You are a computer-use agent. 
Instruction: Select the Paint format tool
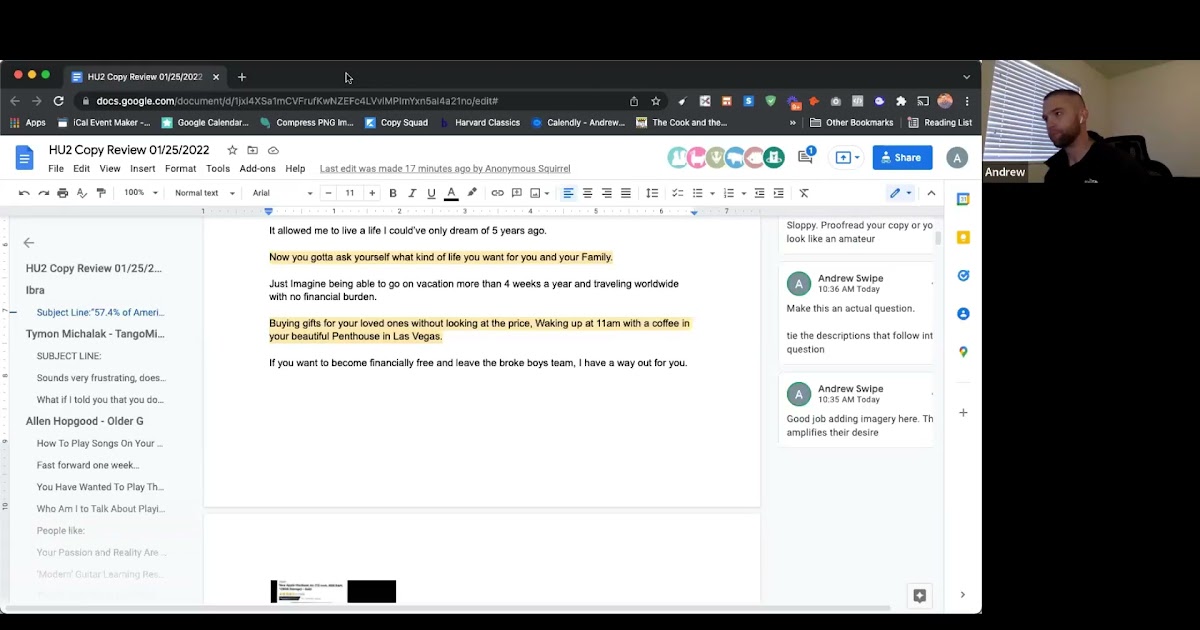coord(101,193)
